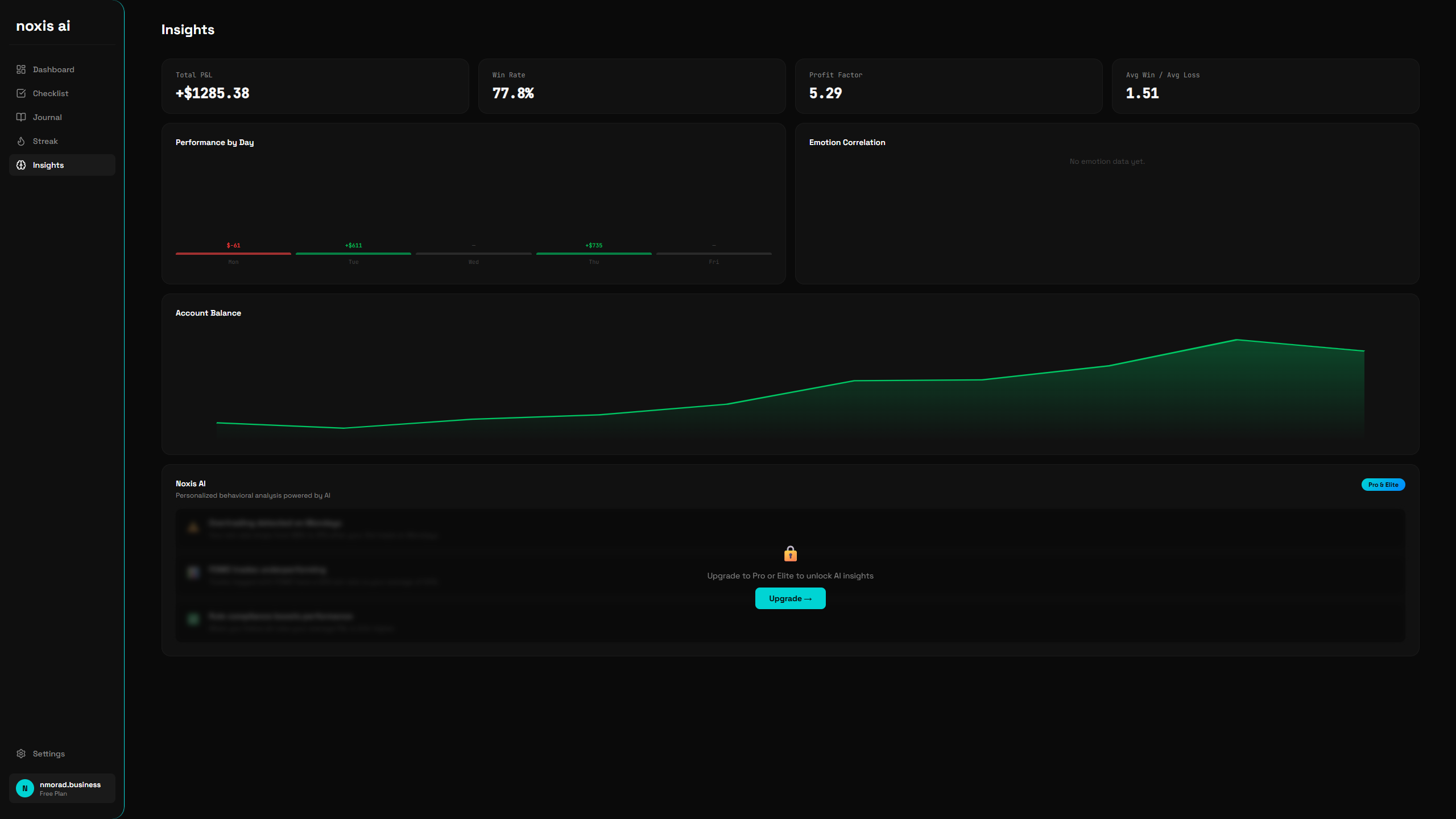Click the Pro & Elite badge
The width and height of the screenshot is (1456, 819).
point(1383,485)
